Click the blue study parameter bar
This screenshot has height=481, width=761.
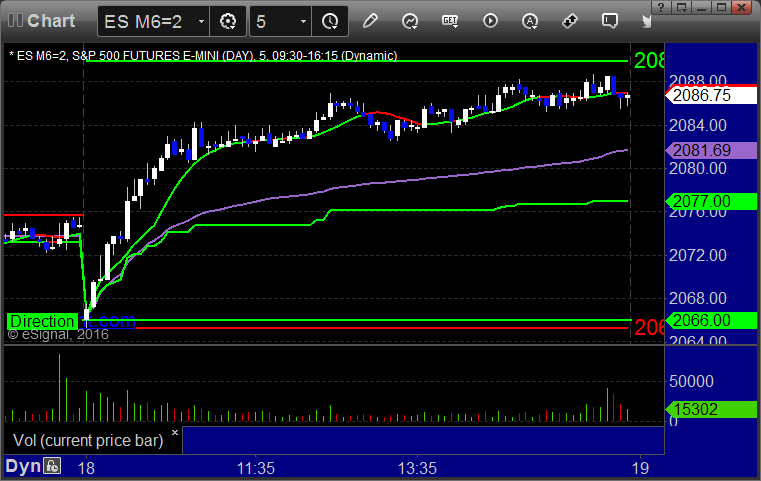pos(423,441)
